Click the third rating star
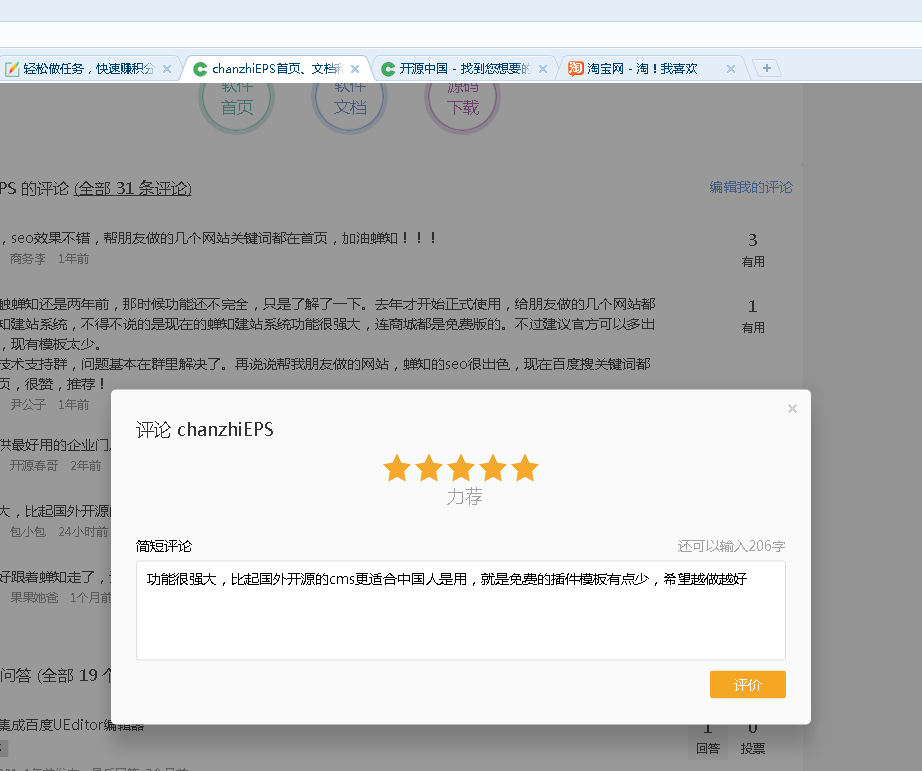 tap(461, 468)
